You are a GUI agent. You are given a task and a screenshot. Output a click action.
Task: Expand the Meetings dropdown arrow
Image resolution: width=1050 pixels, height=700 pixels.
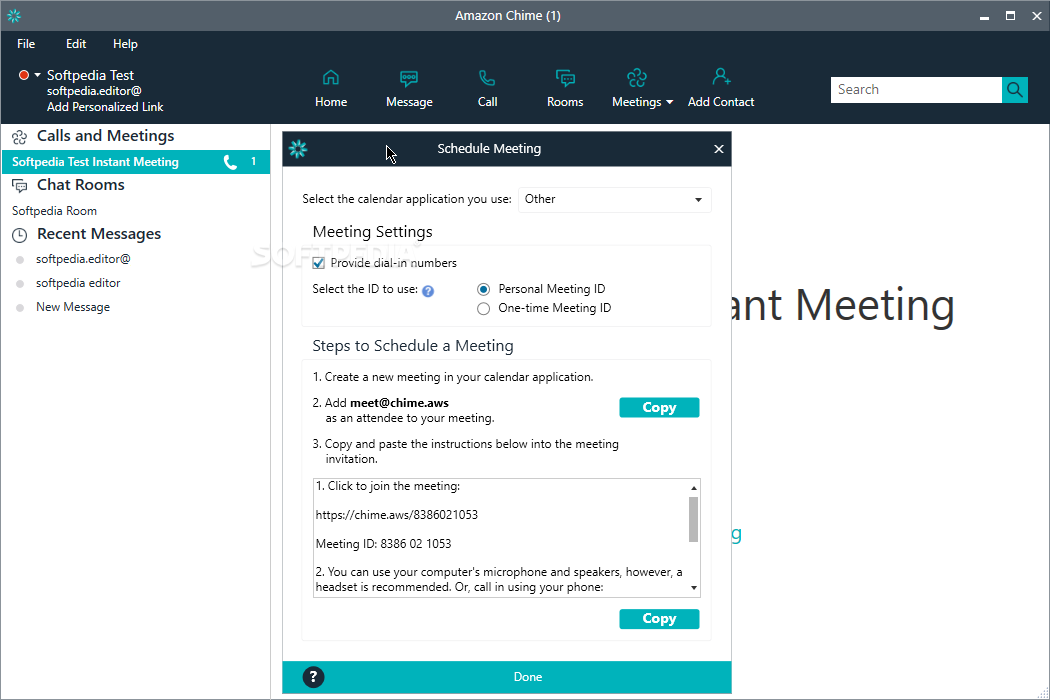(x=669, y=102)
